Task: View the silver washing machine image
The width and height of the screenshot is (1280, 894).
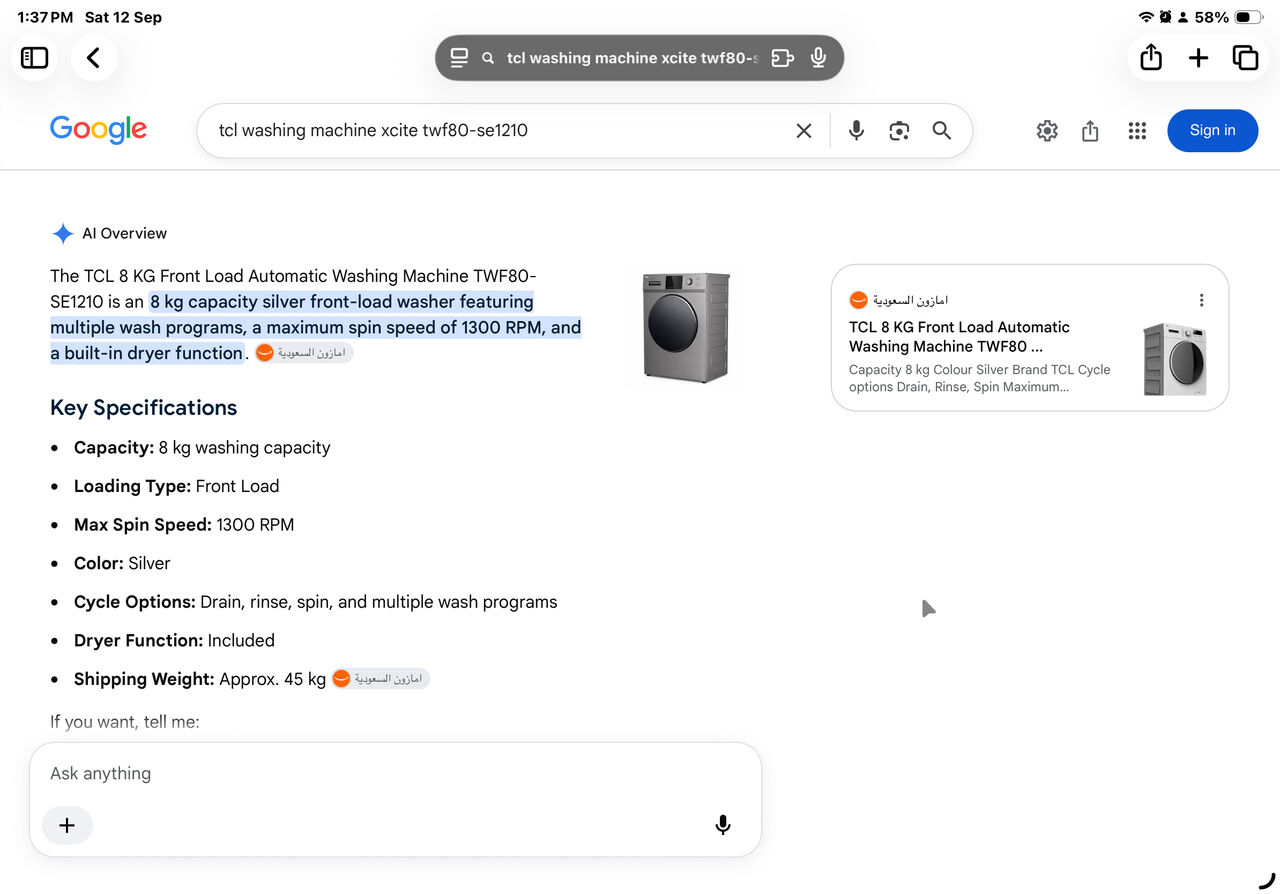Action: (x=686, y=327)
